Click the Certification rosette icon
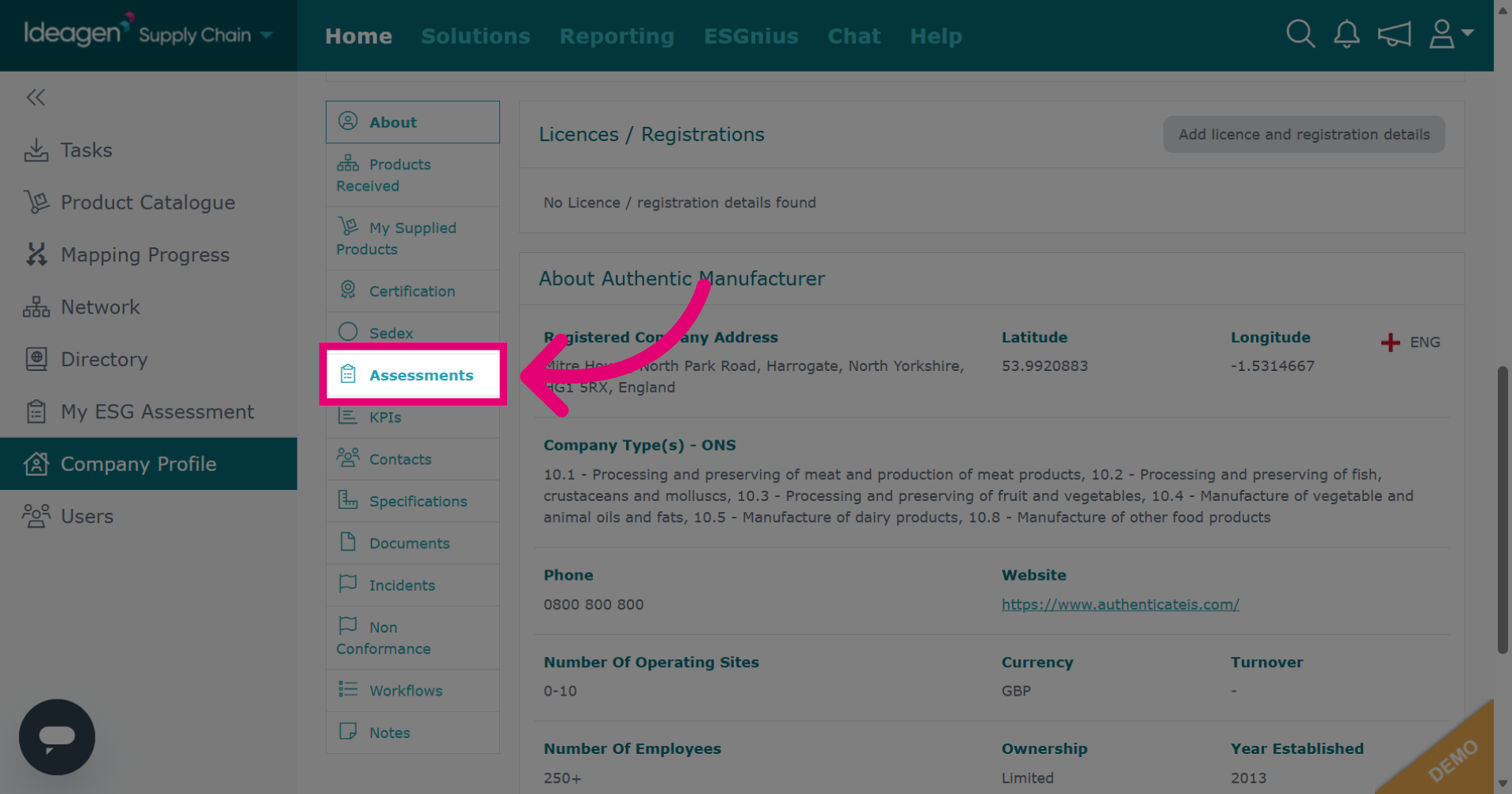 348,290
